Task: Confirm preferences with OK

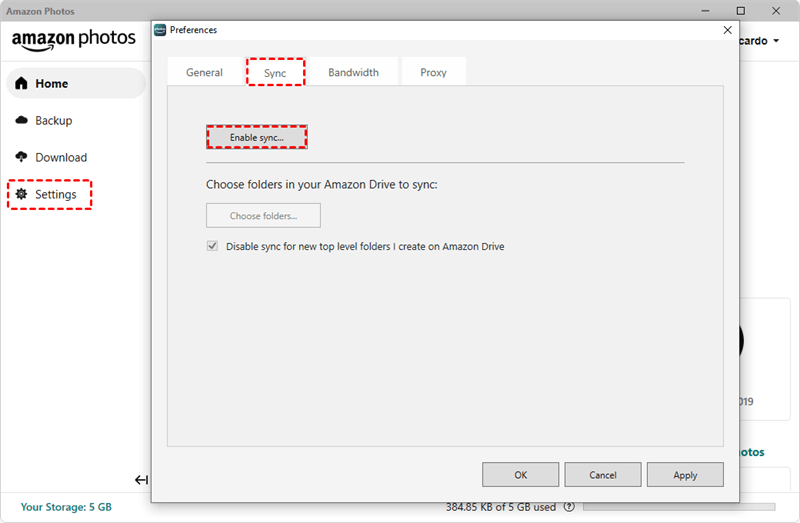Action: (520, 475)
